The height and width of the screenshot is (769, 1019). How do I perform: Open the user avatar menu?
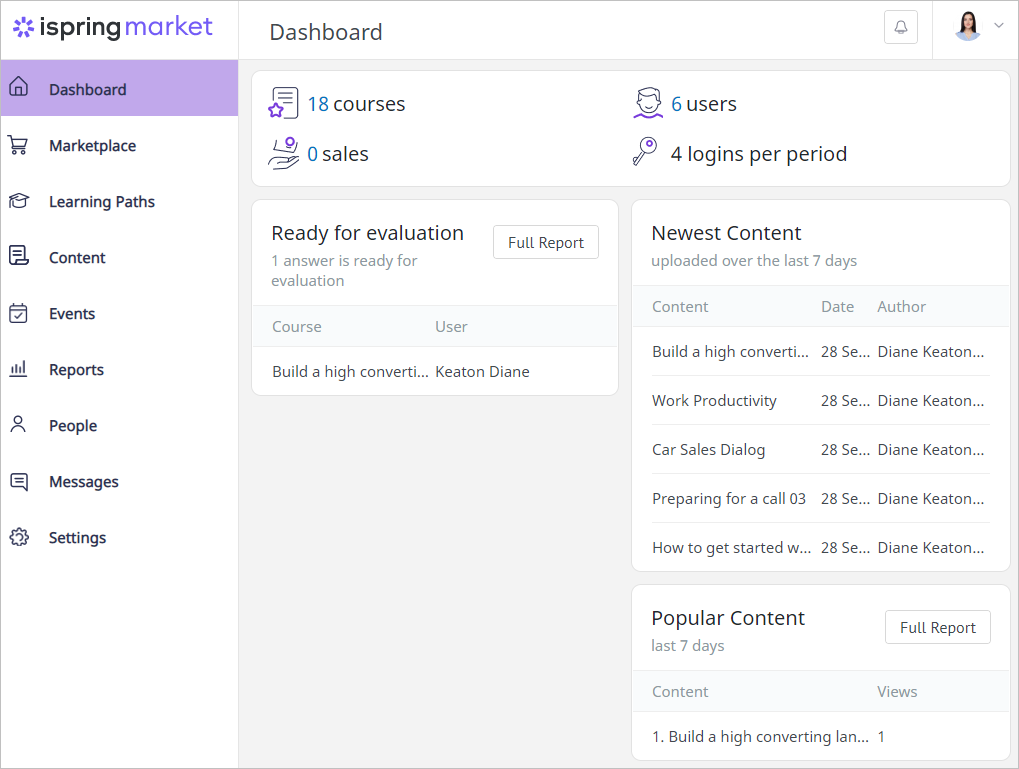pos(968,26)
